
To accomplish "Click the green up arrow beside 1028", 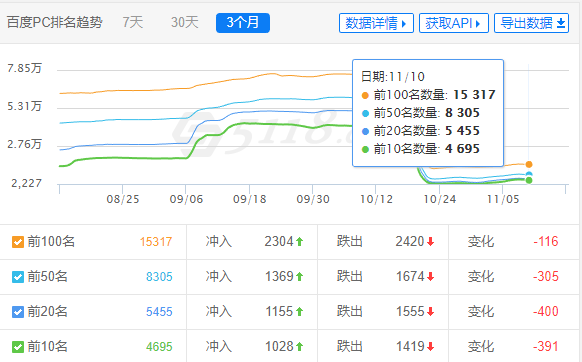I will coord(300,346).
